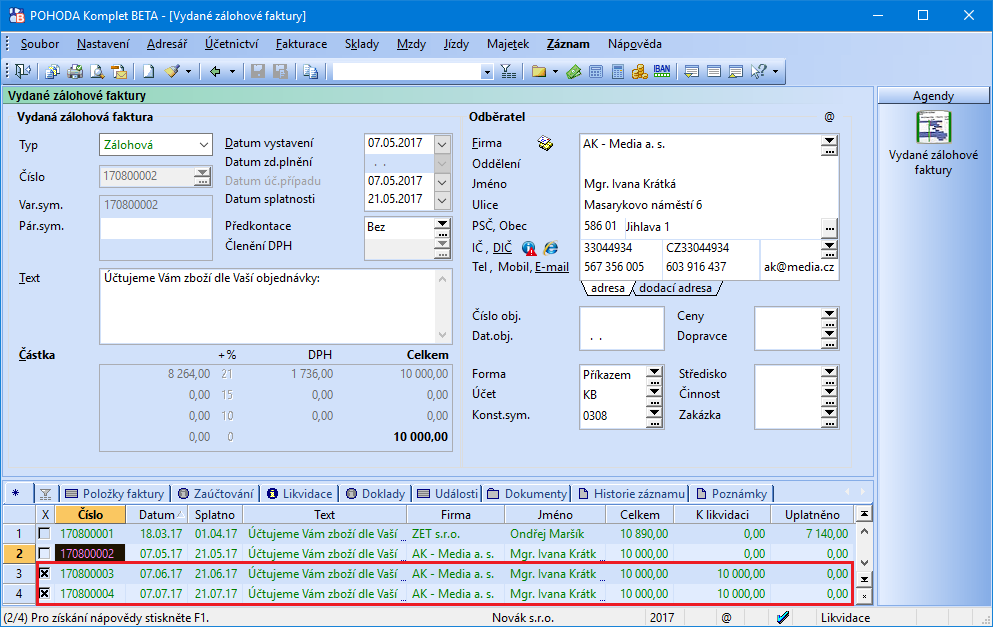The image size is (993, 627).
Task: Click the print printer icon in toolbar
Action: [x=75, y=72]
